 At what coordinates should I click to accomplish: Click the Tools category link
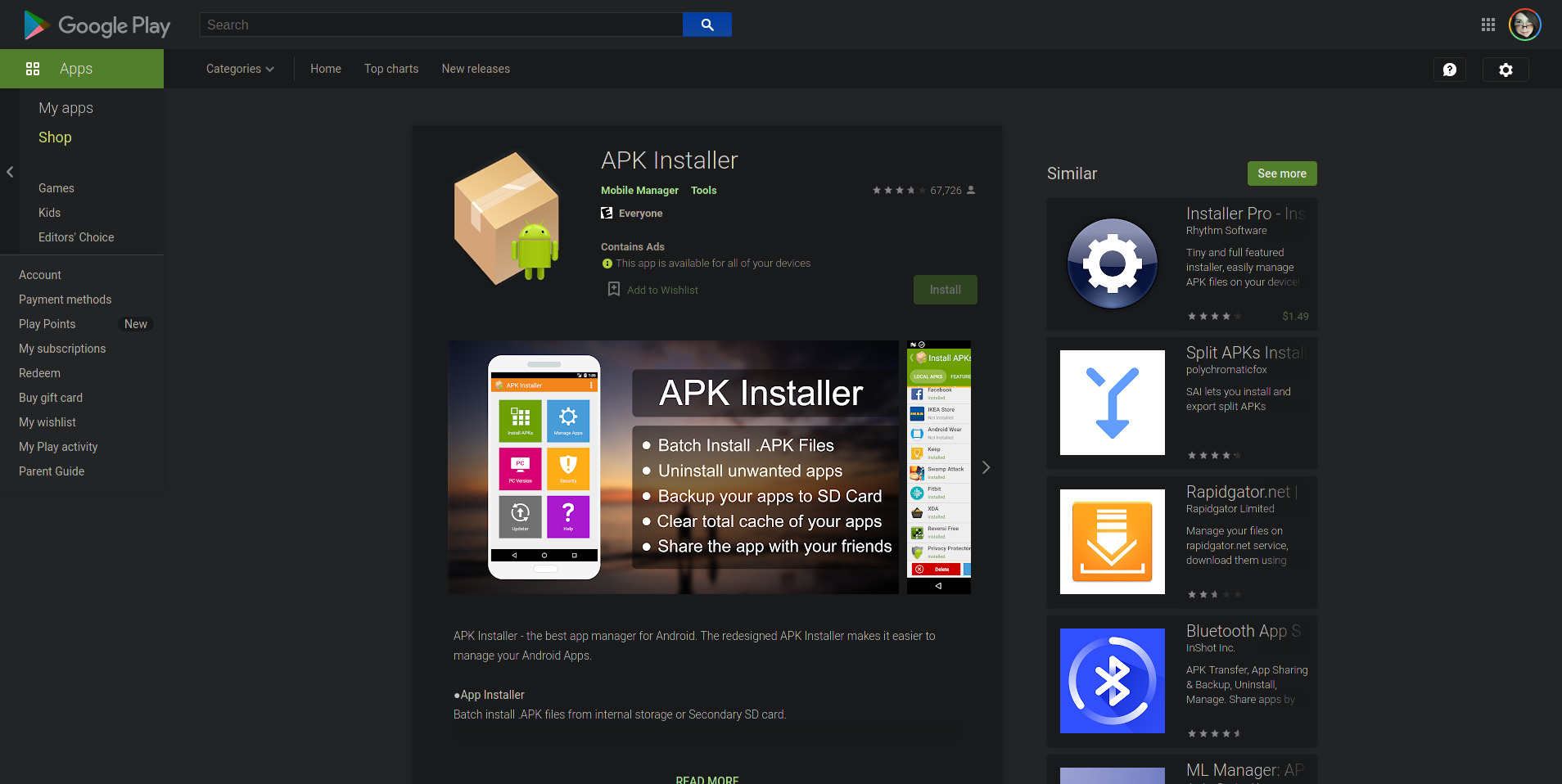pyautogui.click(x=703, y=191)
